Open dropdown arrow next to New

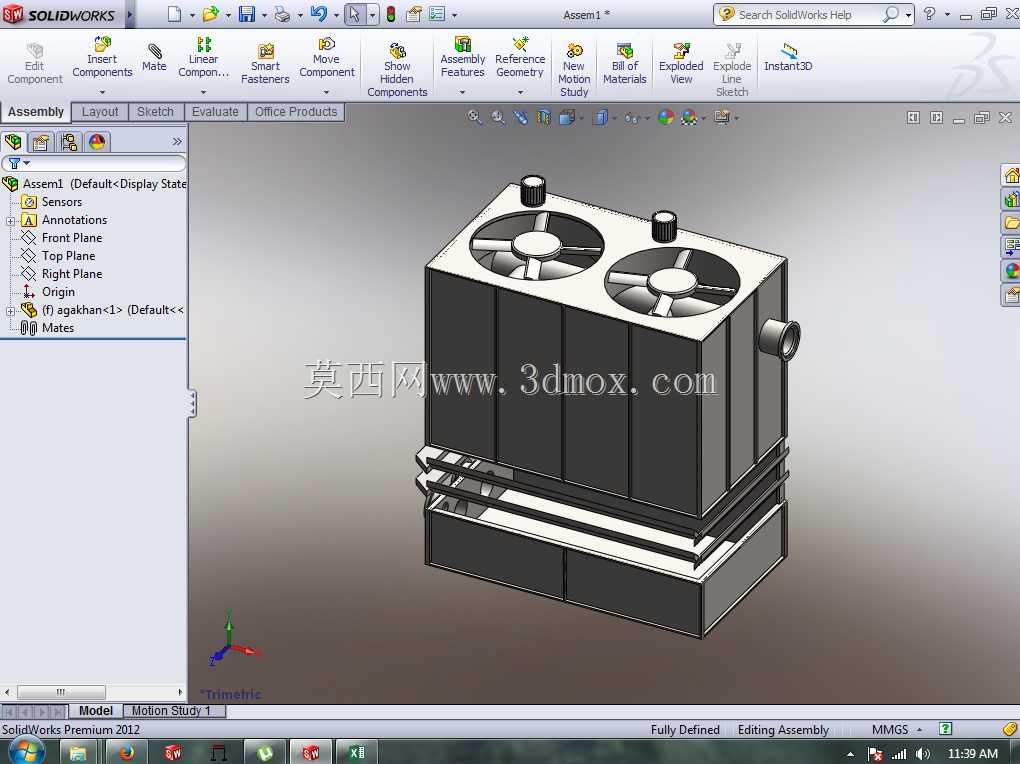193,15
